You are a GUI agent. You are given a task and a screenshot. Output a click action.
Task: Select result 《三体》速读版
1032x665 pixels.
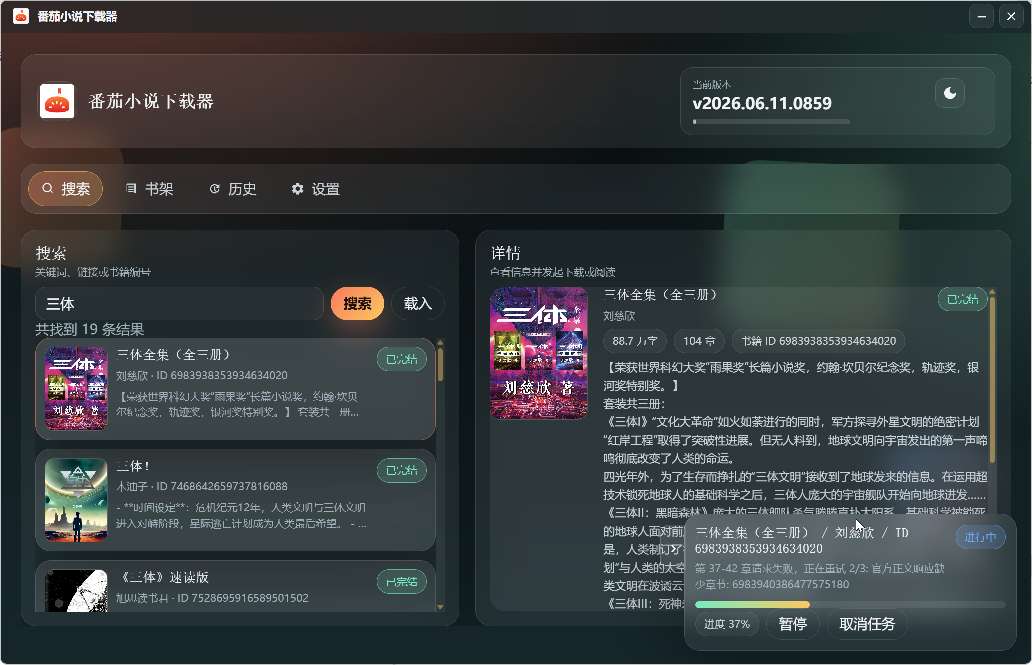point(236,587)
